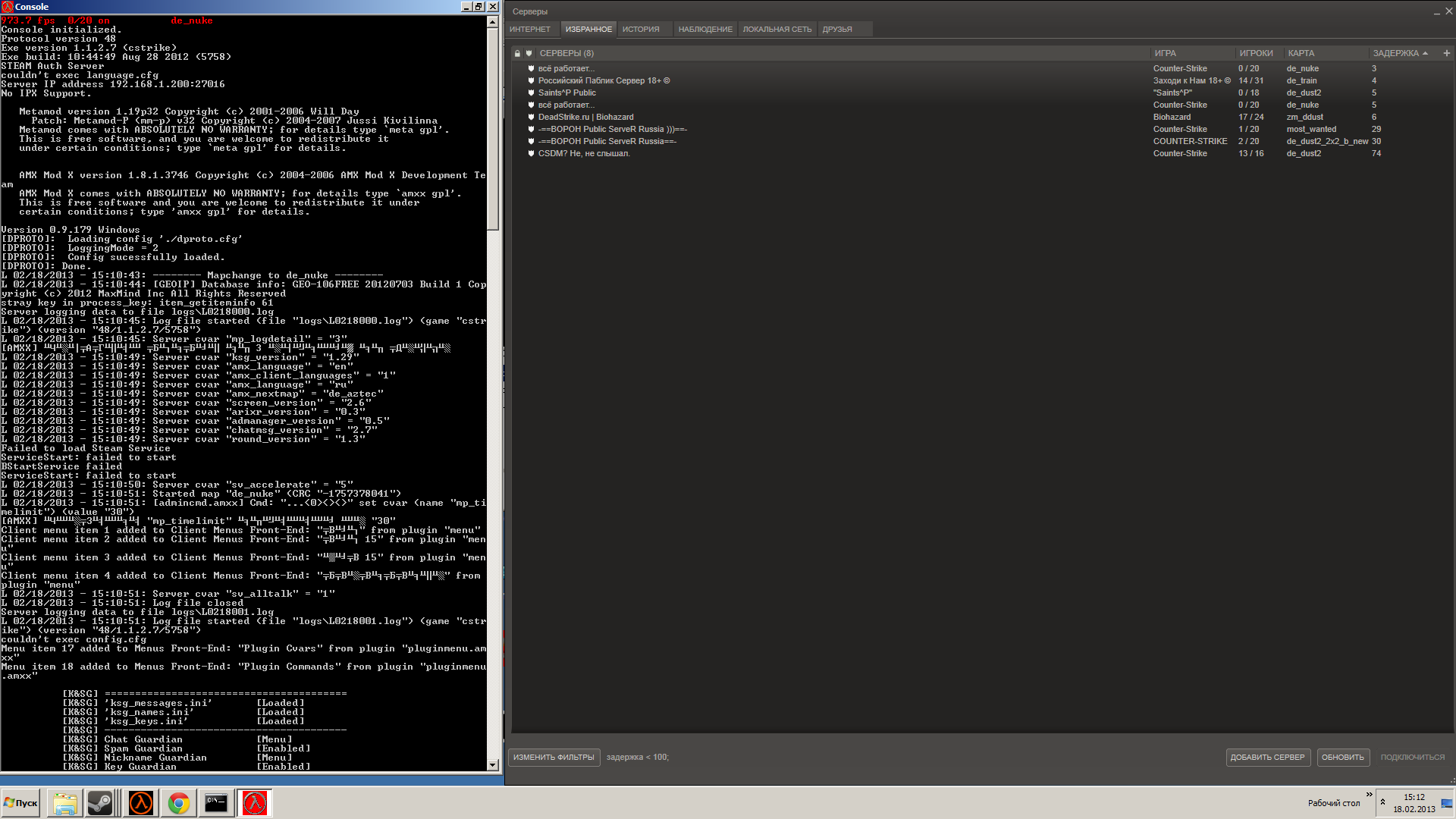Click shield icon of first всё работает row
The width and height of the screenshot is (1456, 819).
tap(531, 68)
